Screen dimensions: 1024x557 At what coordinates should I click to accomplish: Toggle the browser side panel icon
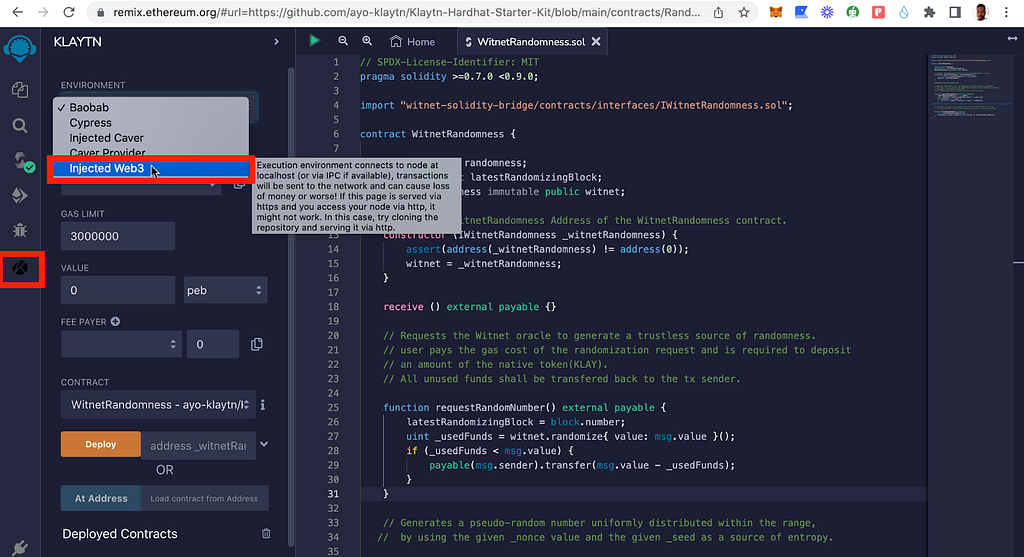[x=955, y=12]
